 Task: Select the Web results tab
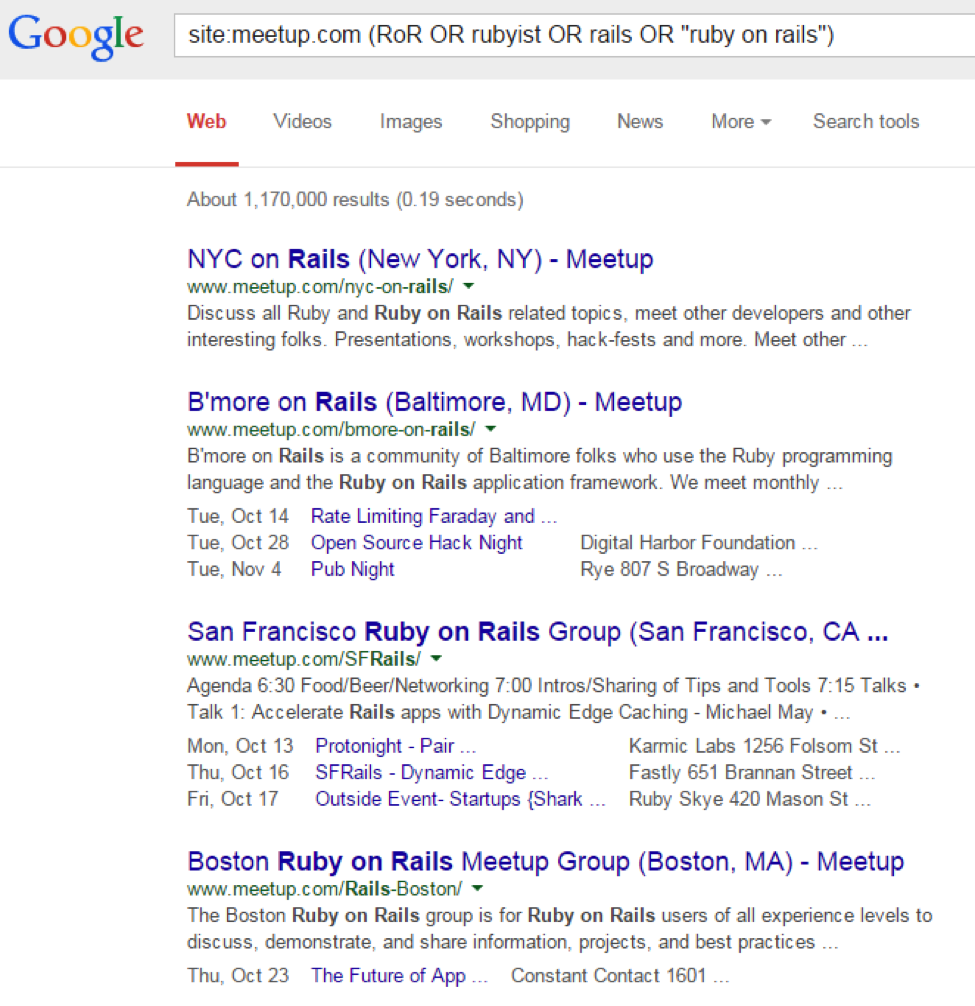(x=206, y=121)
